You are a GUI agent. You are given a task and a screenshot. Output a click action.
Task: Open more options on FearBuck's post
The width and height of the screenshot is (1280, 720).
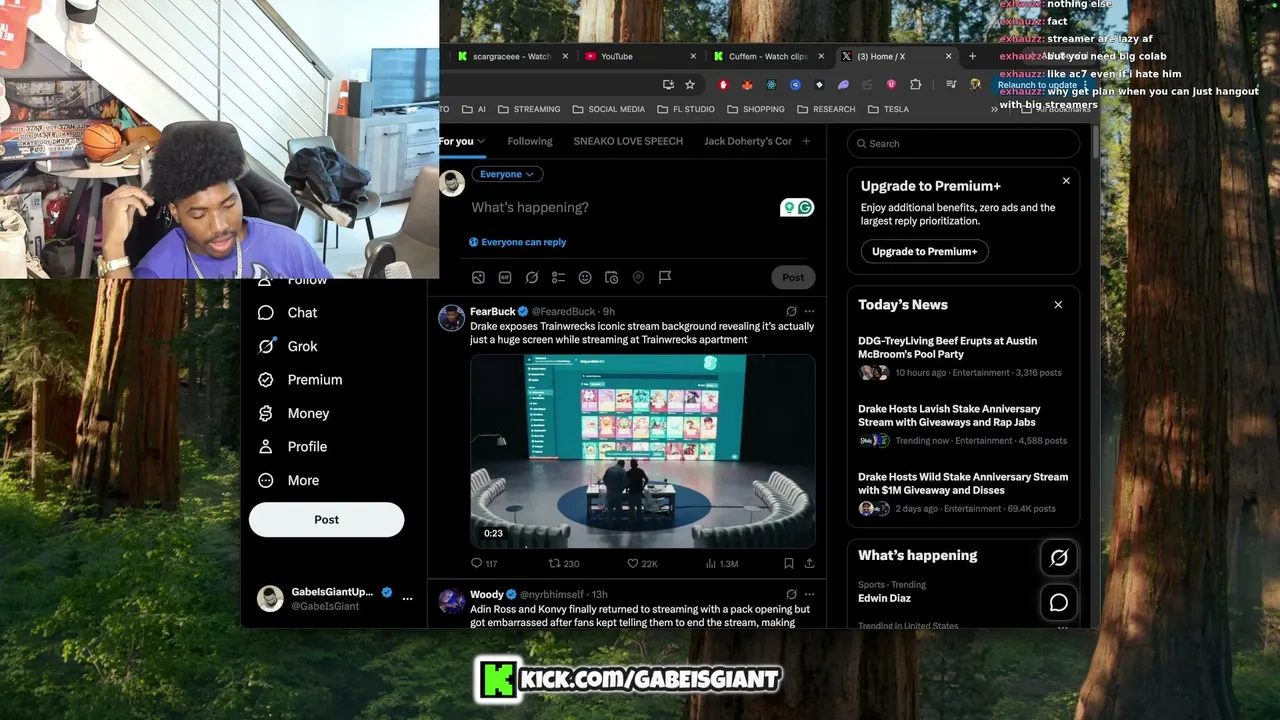tap(809, 312)
